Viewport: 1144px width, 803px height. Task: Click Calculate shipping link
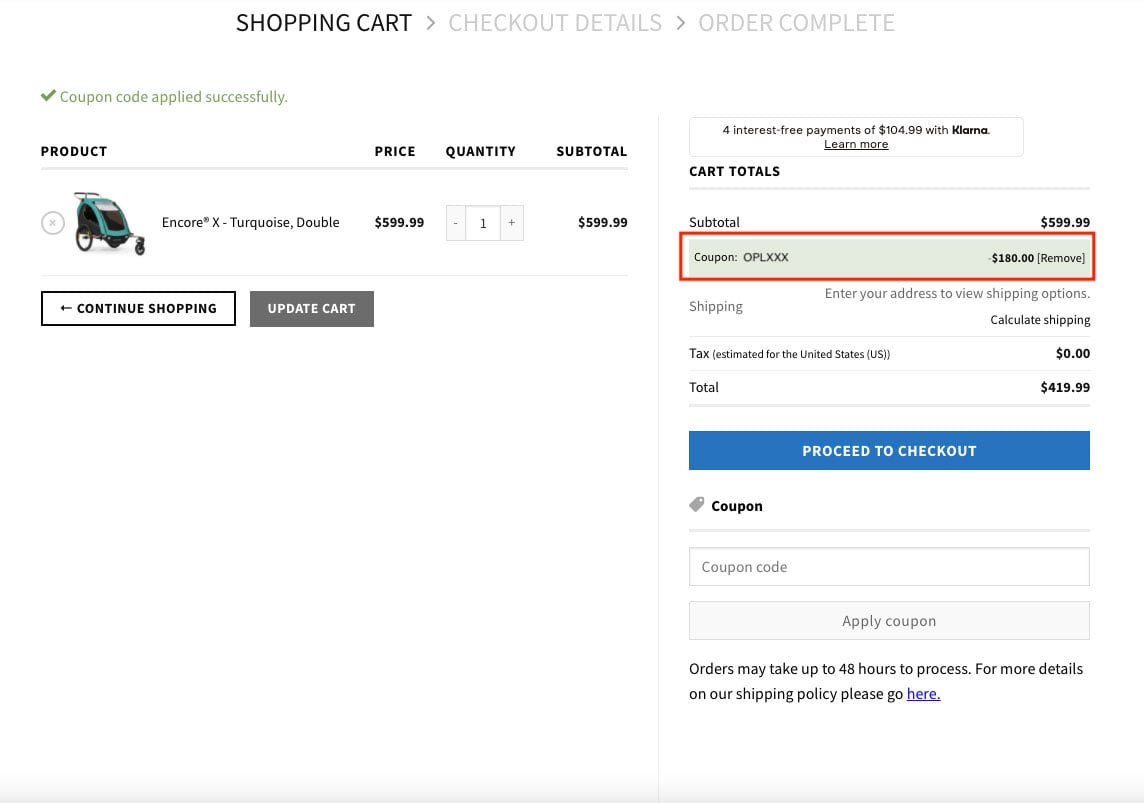tap(1040, 319)
